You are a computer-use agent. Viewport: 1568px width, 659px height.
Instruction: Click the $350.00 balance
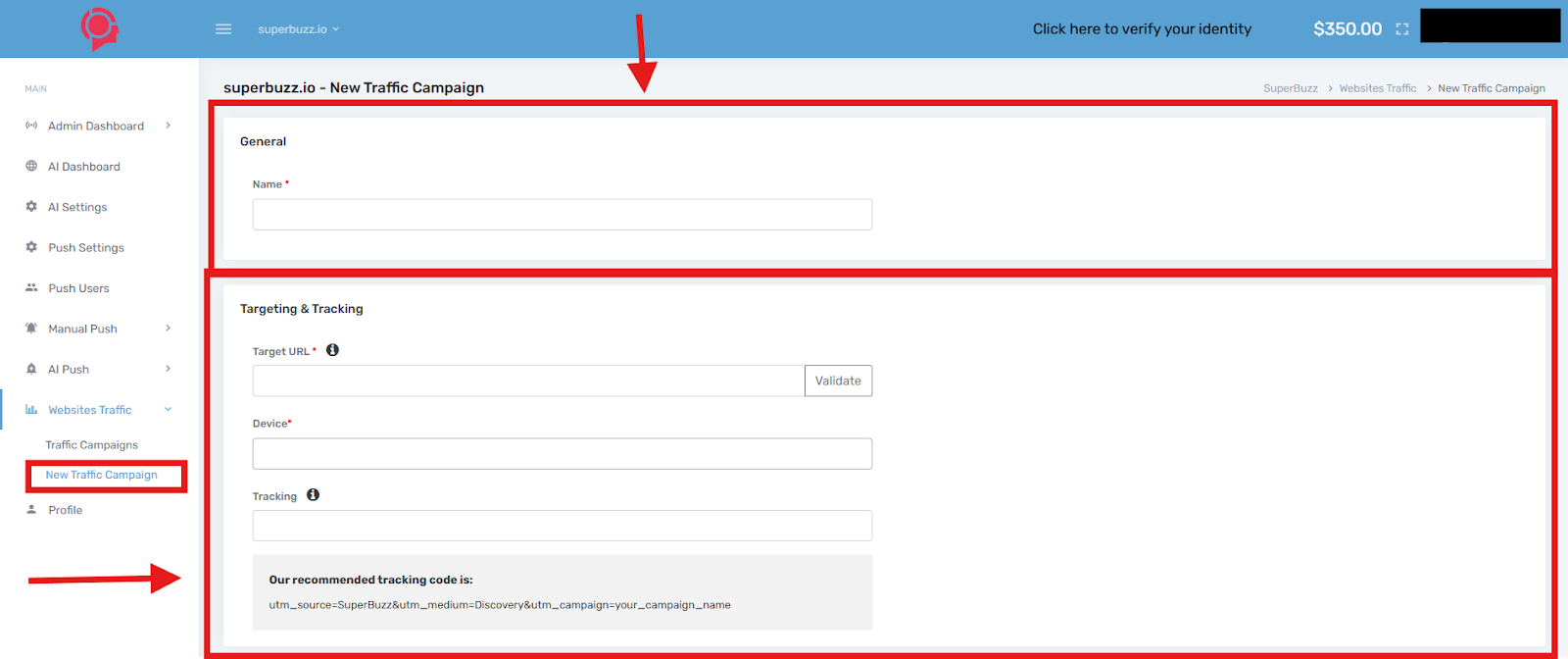click(1347, 29)
